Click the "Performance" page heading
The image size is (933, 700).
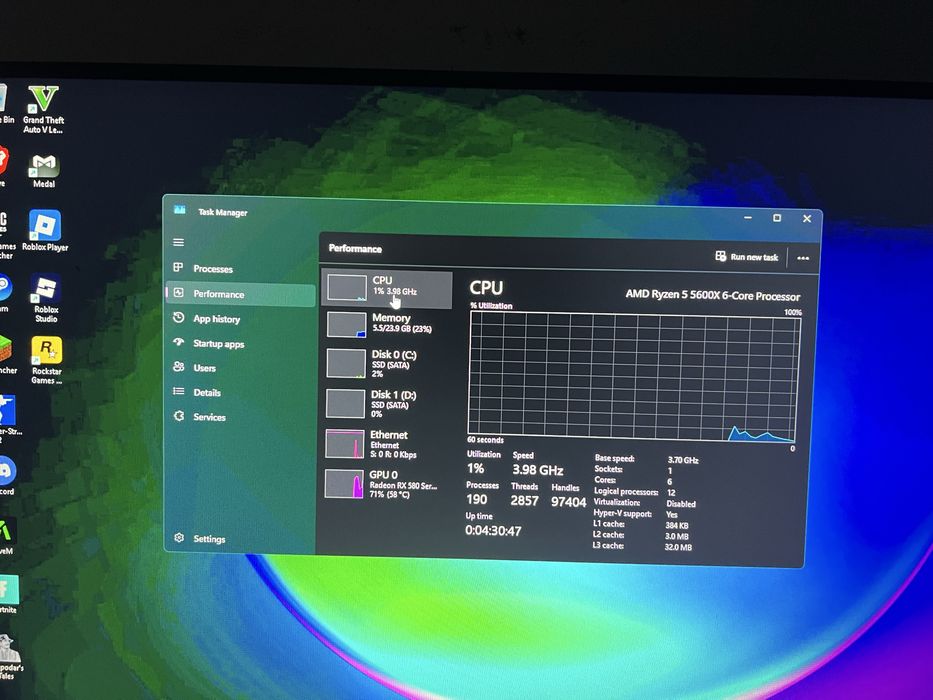(355, 248)
